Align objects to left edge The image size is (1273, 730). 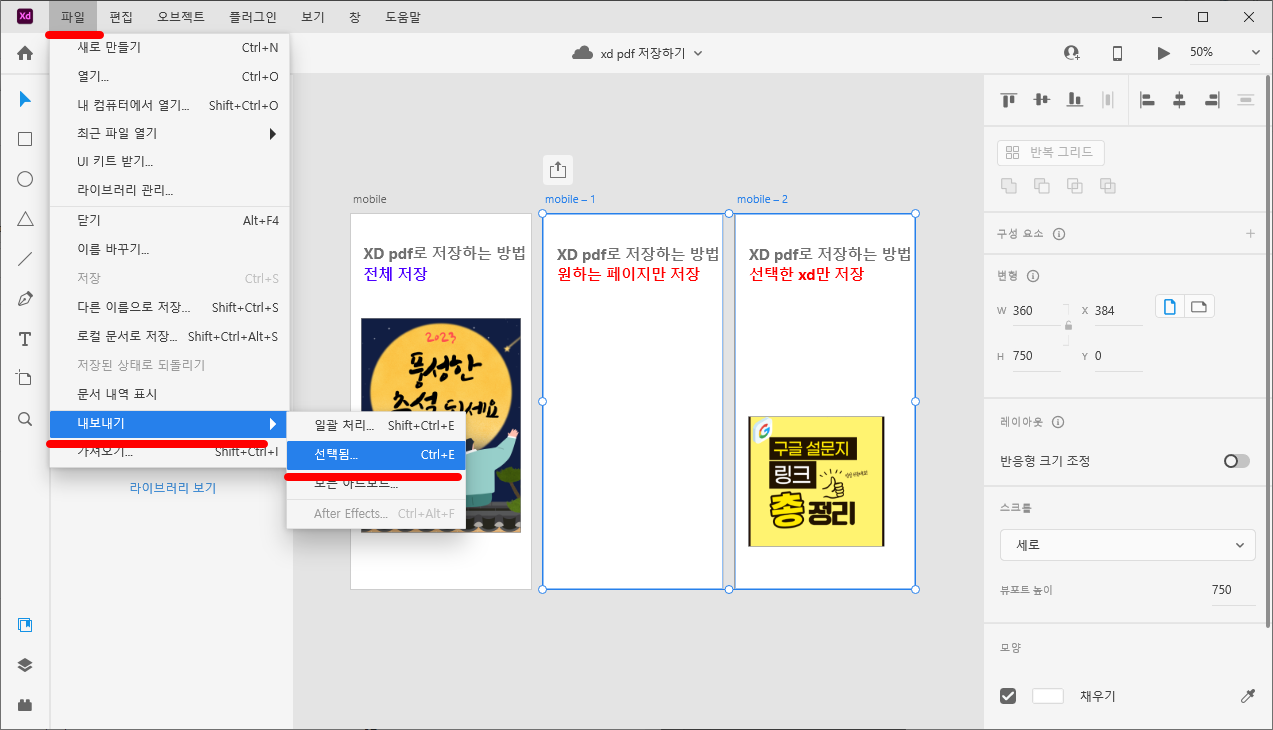1147,101
